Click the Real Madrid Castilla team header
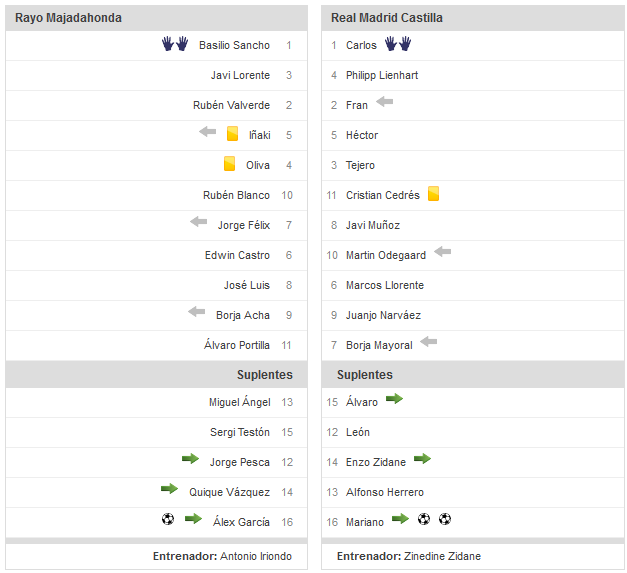Image resolution: width=627 pixels, height=573 pixels. click(387, 18)
